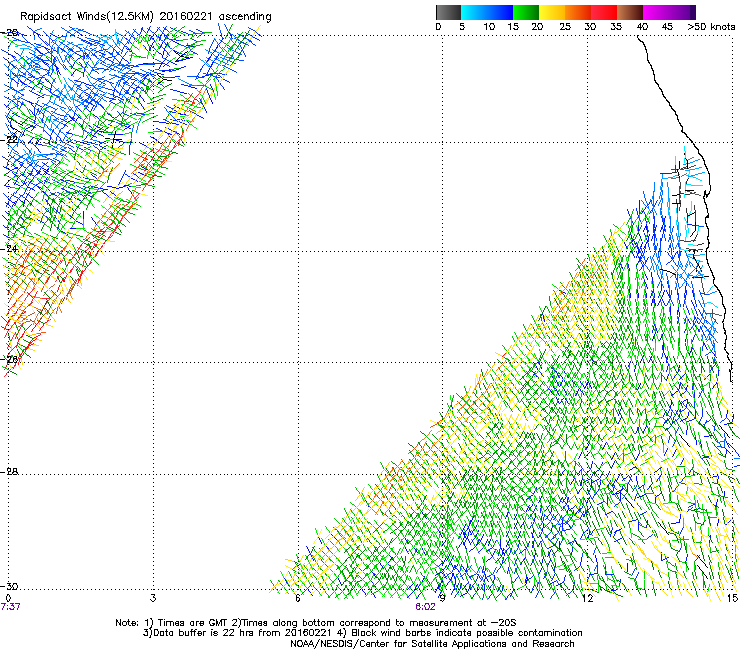Click the 'Data buffer is 22 hrs' note line

[x=362, y=633]
